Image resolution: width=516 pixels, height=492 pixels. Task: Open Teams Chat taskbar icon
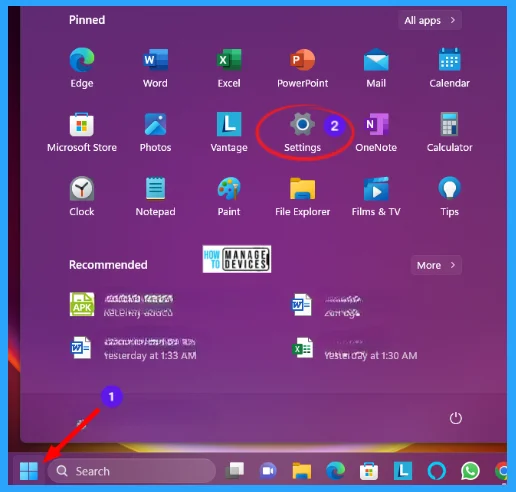(x=268, y=471)
